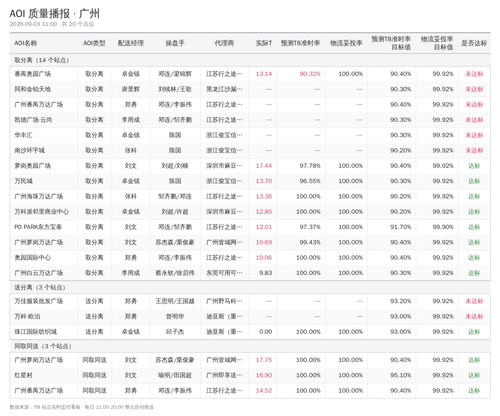Screen dimensions: 500x416
Task: Click the AOI name '珠江国际纺织城'
Action: [35, 332]
